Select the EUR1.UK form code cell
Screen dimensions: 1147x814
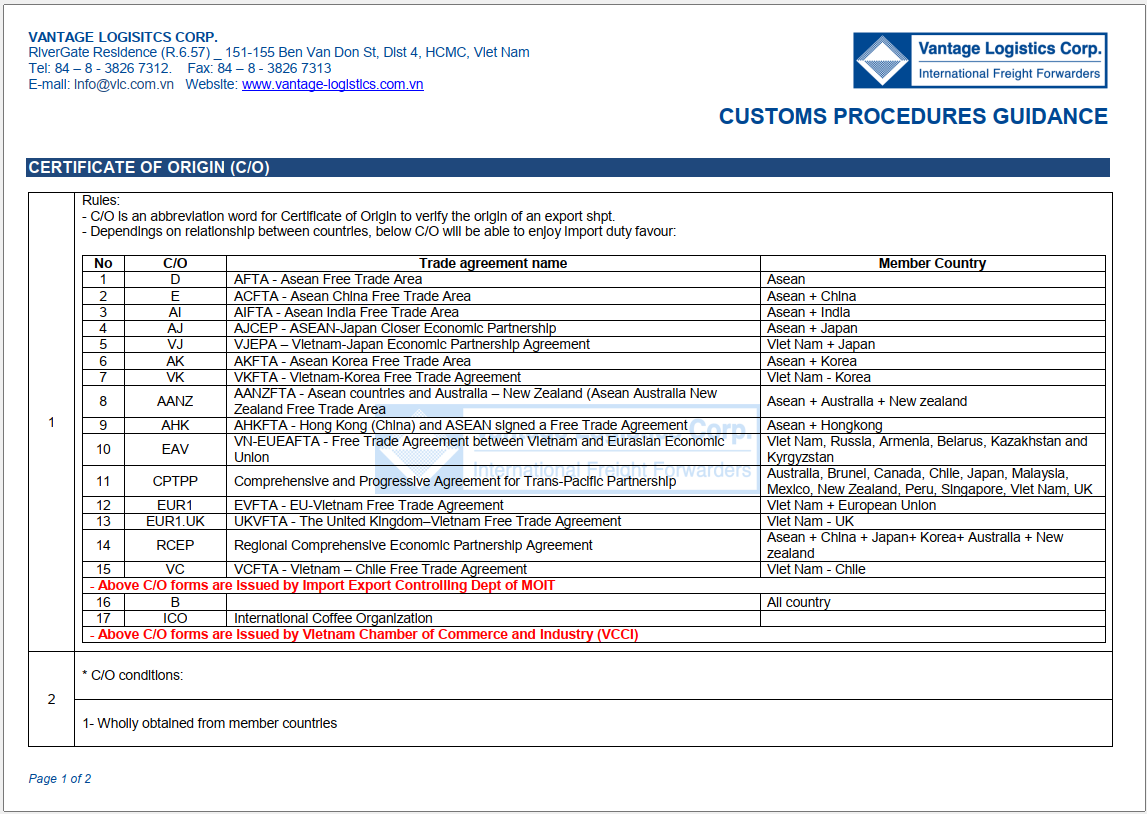175,521
